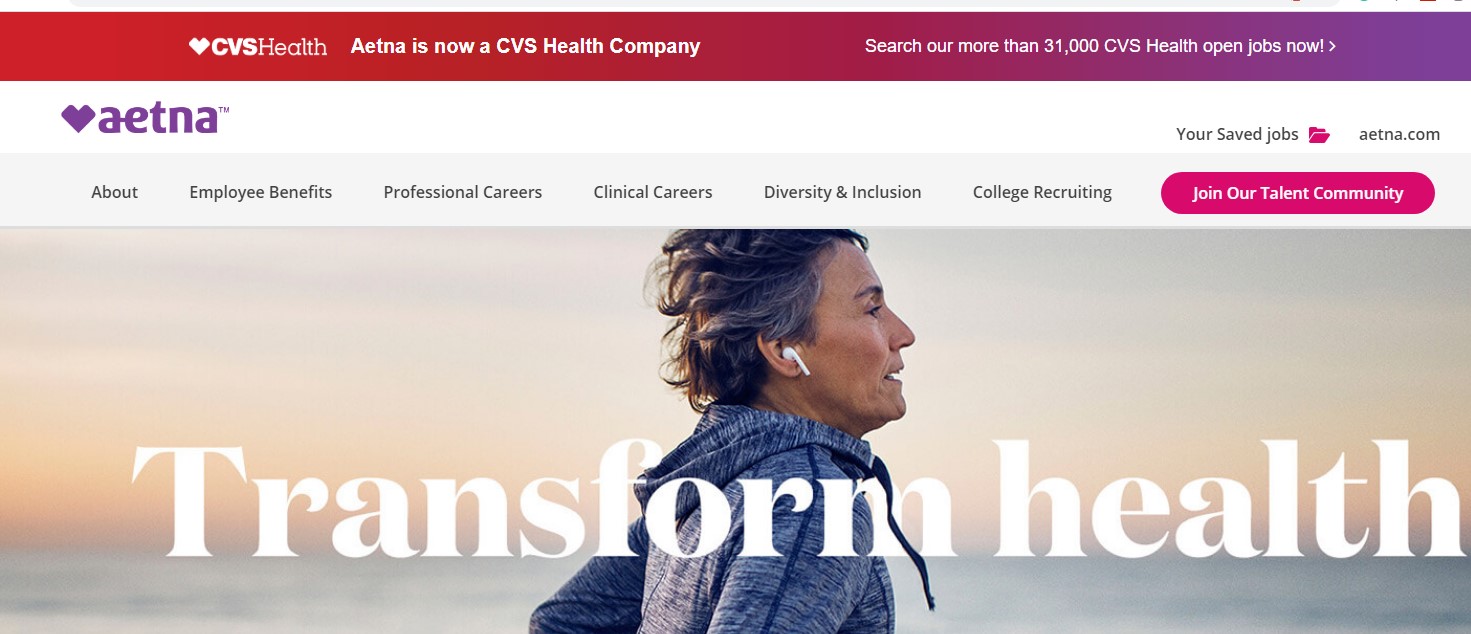Go to Clinical Careers section
1471x634 pixels.
pyautogui.click(x=653, y=192)
